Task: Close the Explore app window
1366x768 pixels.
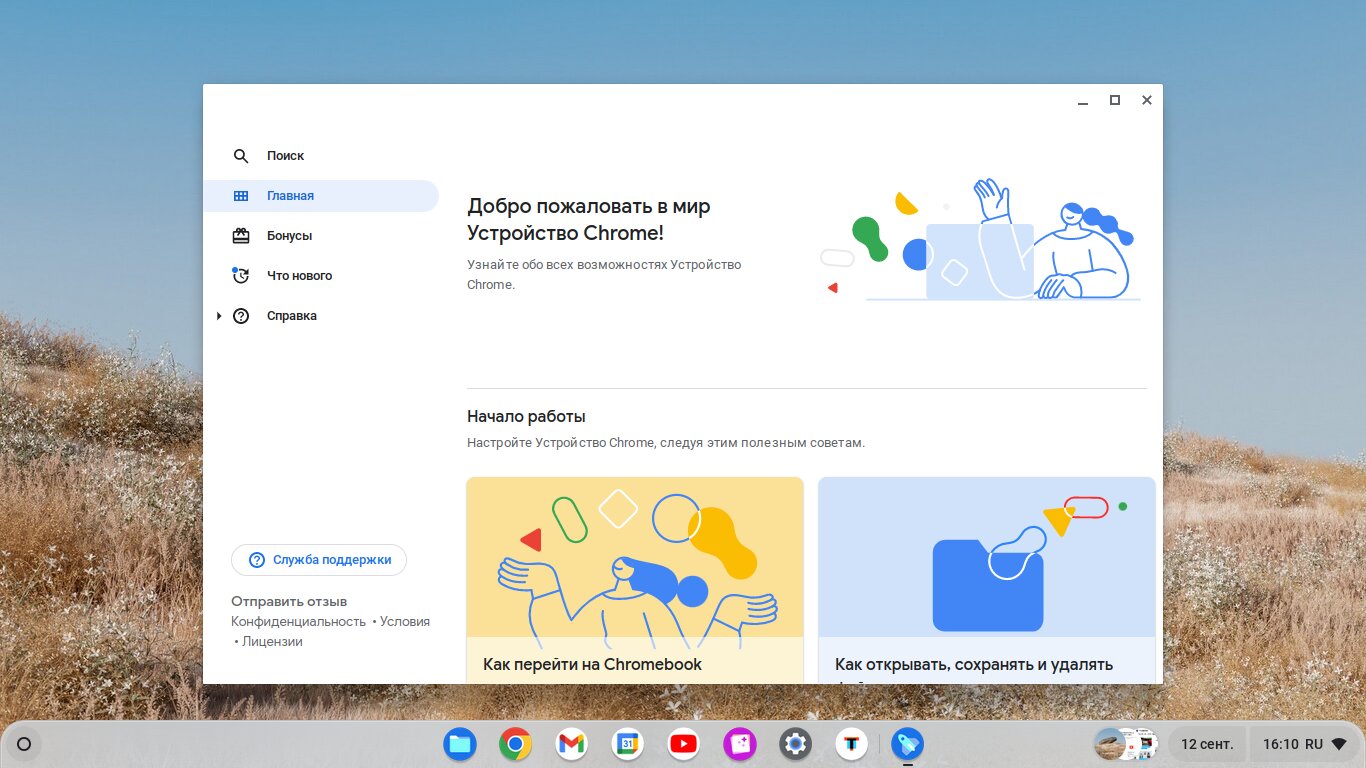Action: 1147,100
